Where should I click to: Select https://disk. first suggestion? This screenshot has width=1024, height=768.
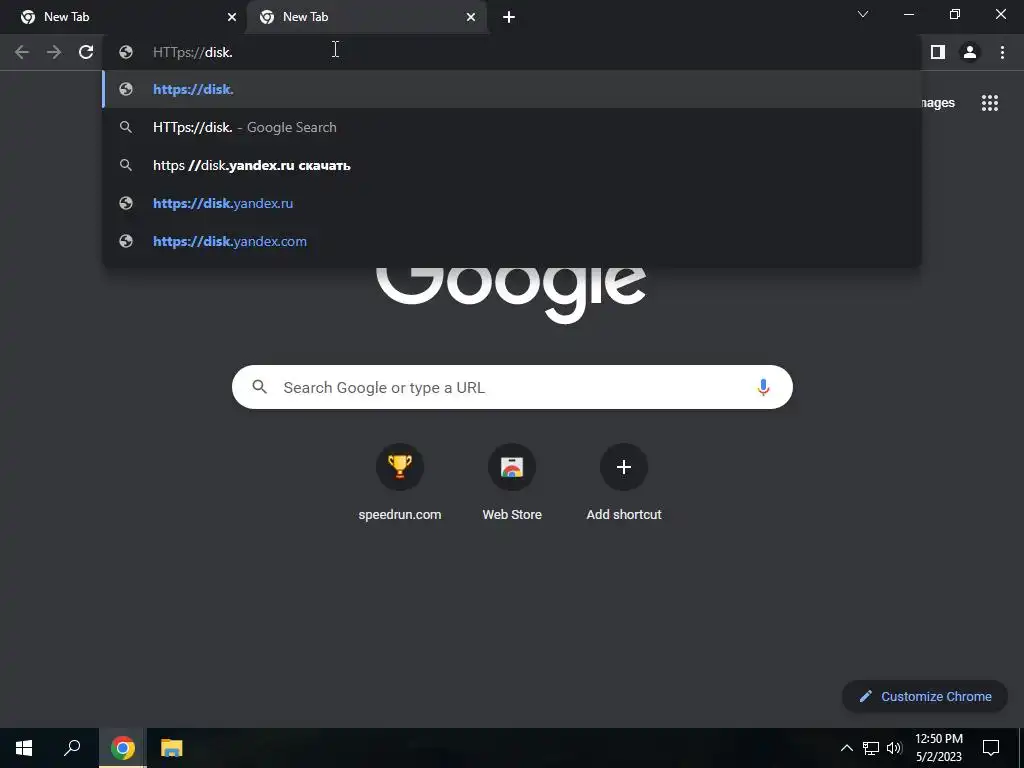tap(511, 89)
